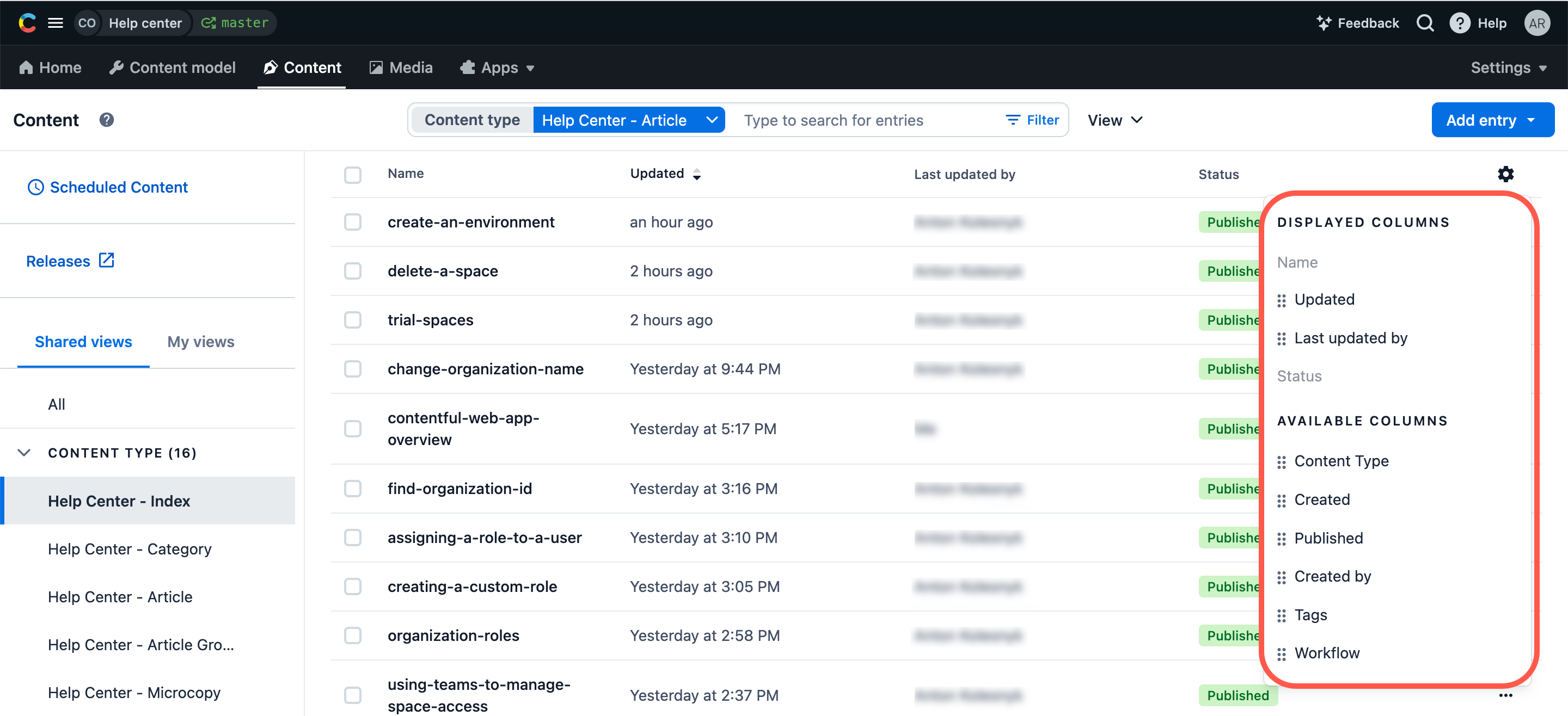
Task: Open the Content model navigation tab
Action: 172,67
